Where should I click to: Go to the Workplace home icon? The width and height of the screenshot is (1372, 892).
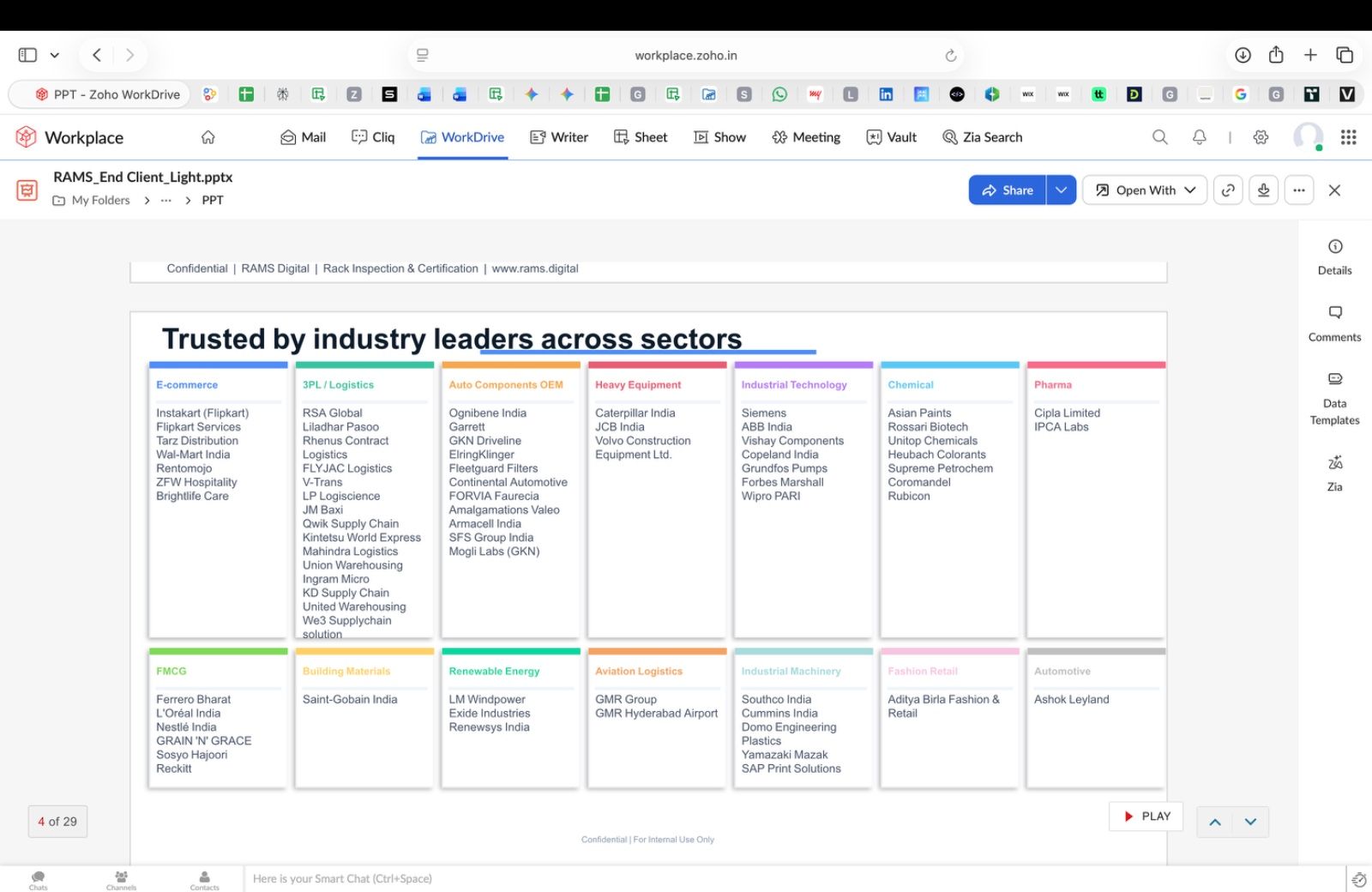pos(208,137)
